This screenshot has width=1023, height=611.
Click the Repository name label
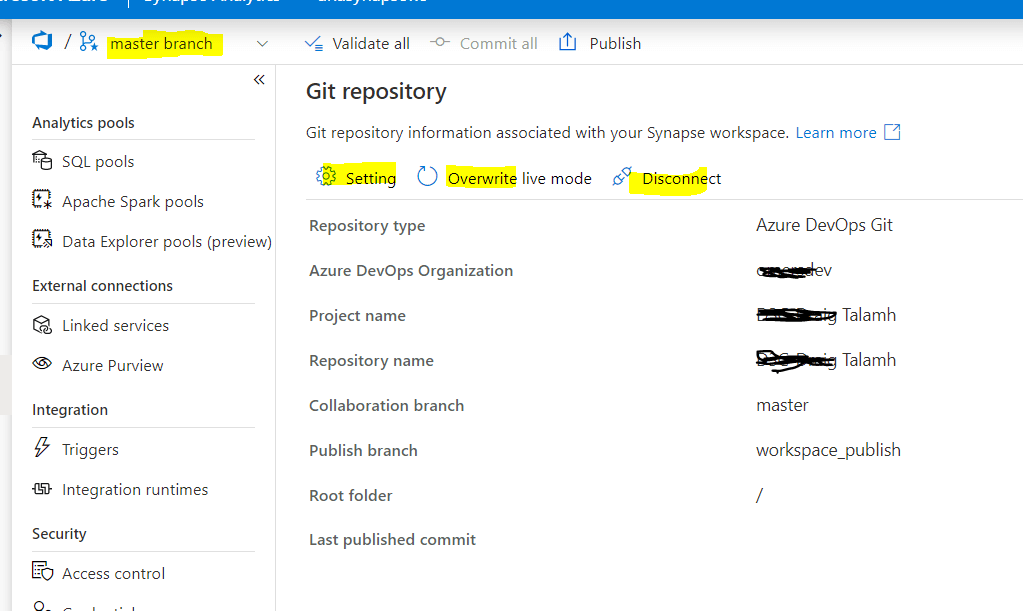(x=371, y=361)
